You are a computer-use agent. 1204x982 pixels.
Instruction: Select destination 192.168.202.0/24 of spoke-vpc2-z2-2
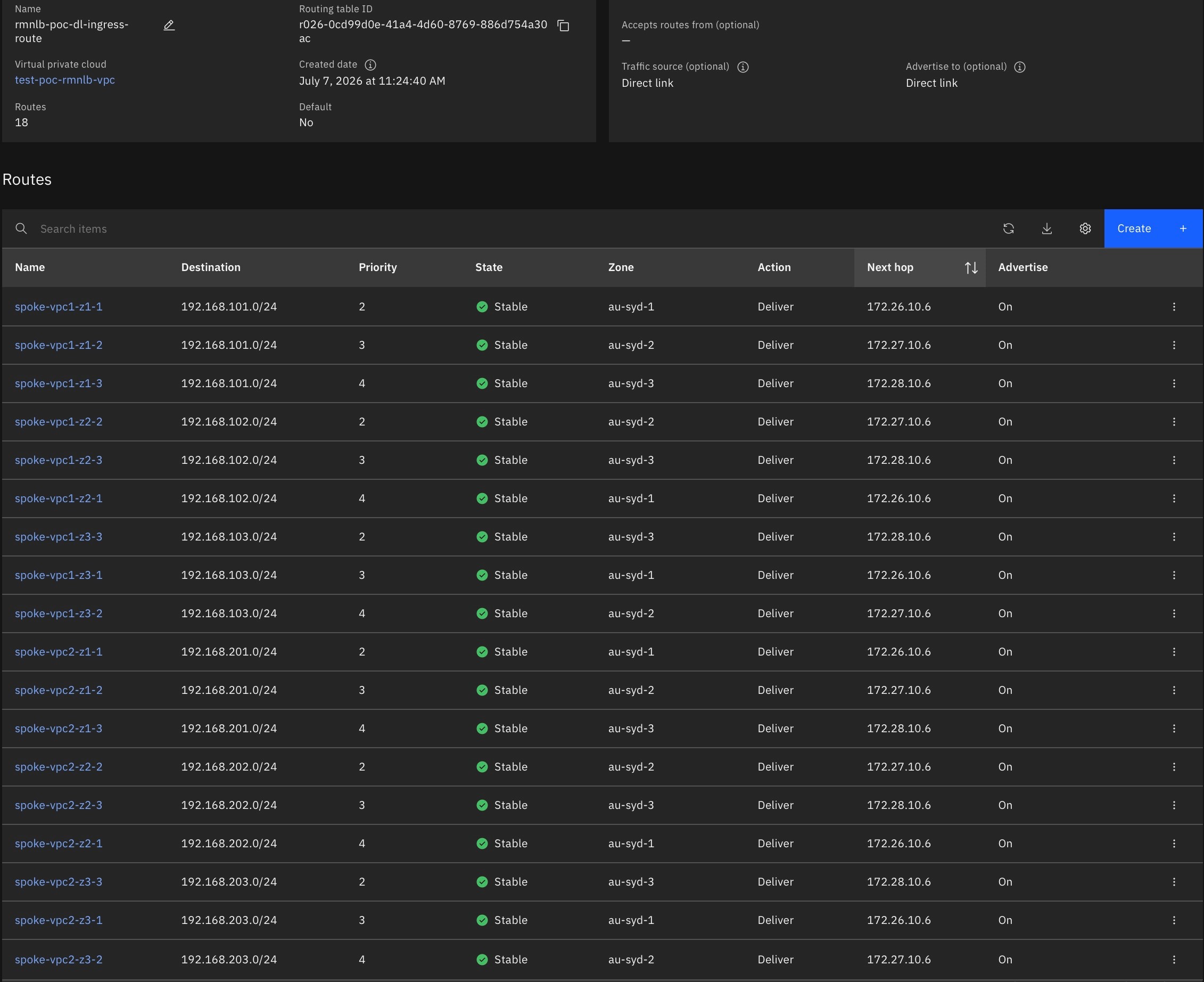229,767
